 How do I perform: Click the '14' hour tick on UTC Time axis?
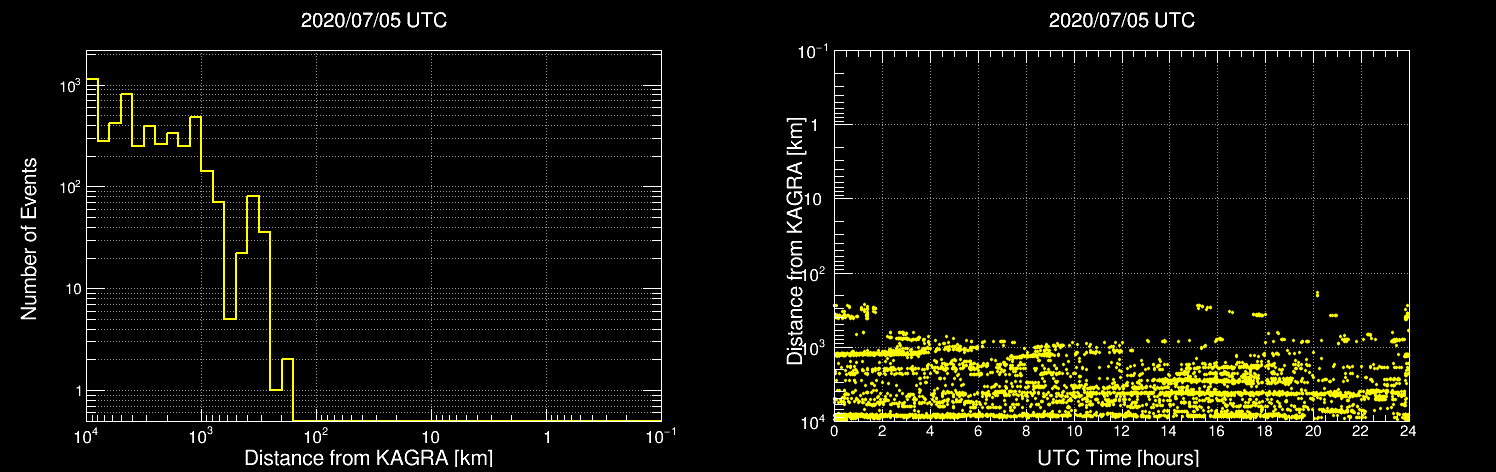[x=1170, y=431]
